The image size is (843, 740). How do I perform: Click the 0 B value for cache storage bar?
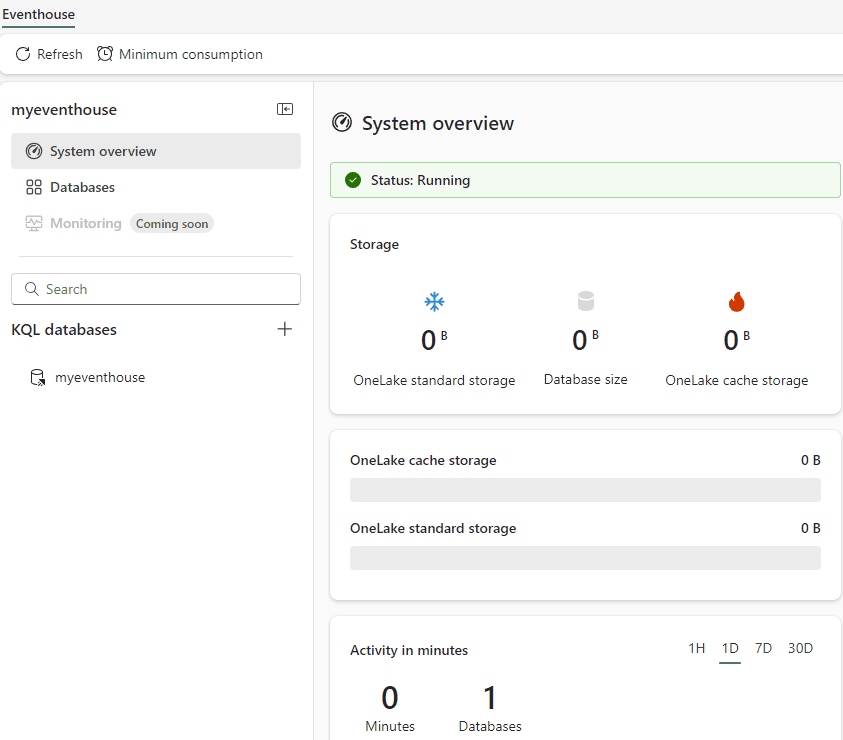click(811, 460)
